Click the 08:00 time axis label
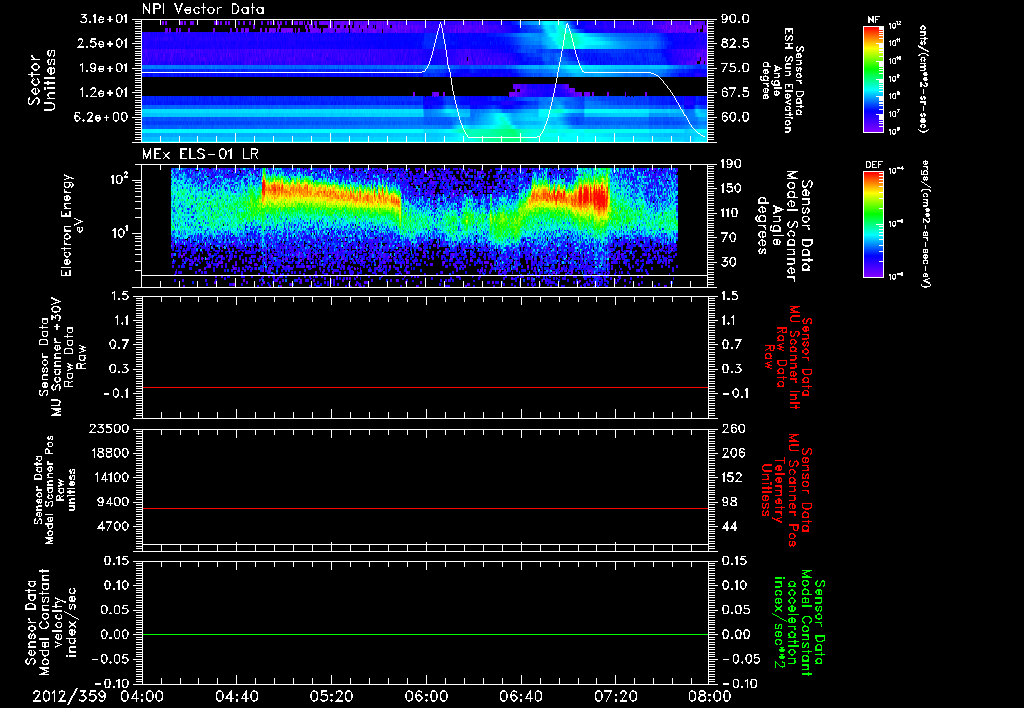 coord(708,695)
